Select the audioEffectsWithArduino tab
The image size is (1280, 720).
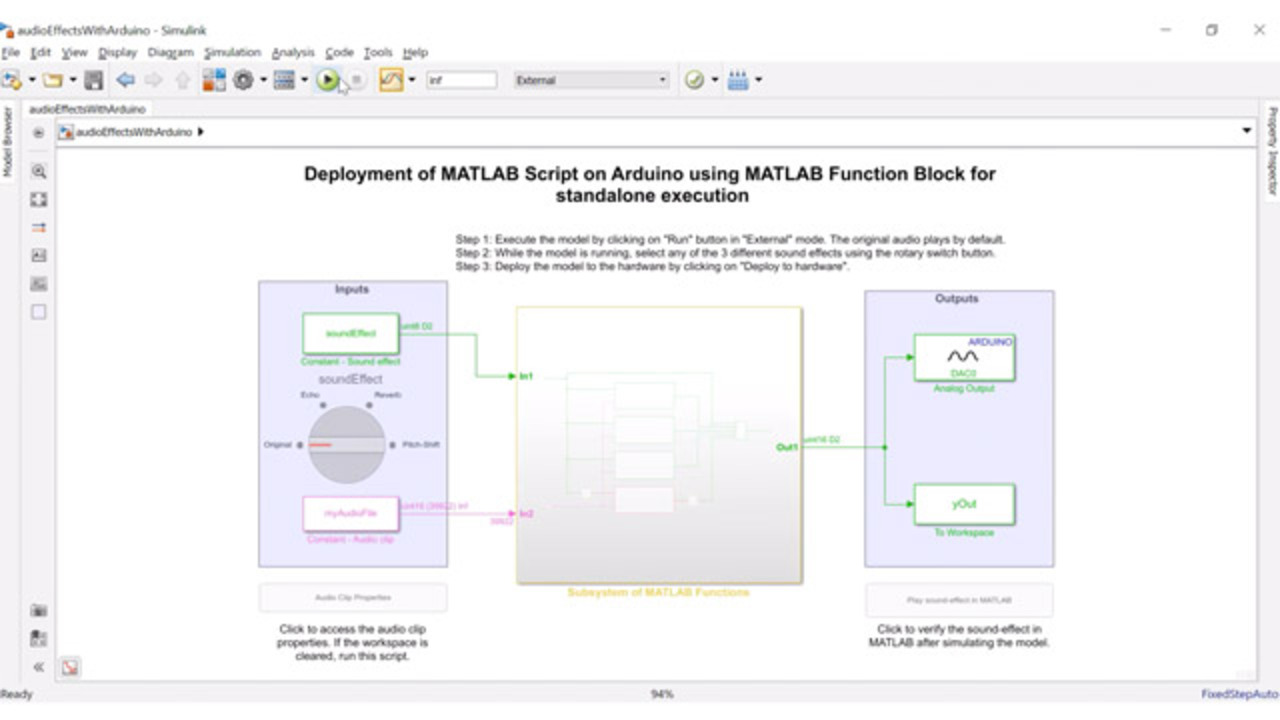click(x=87, y=109)
